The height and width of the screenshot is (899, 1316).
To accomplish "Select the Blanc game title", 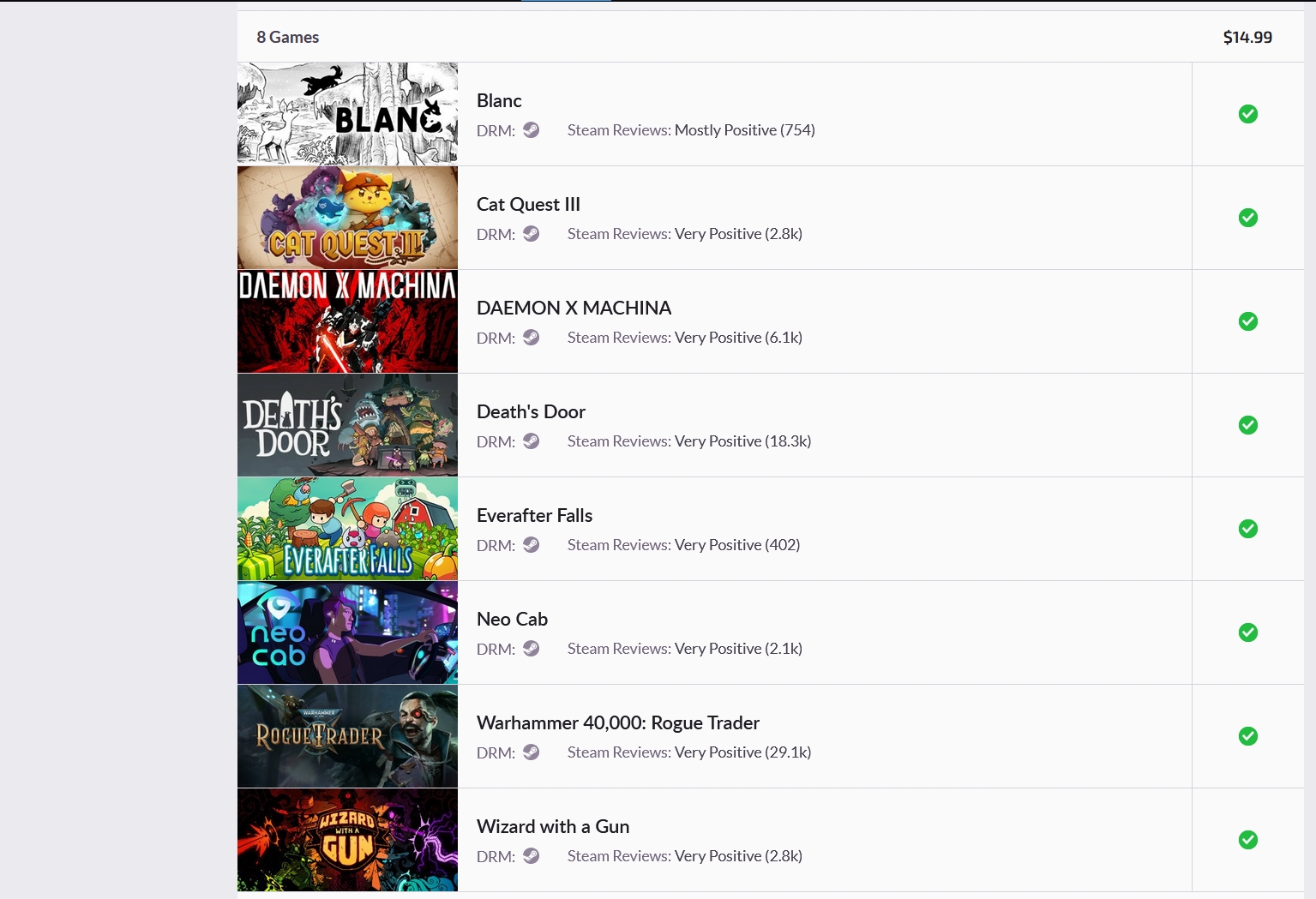I will (x=499, y=101).
